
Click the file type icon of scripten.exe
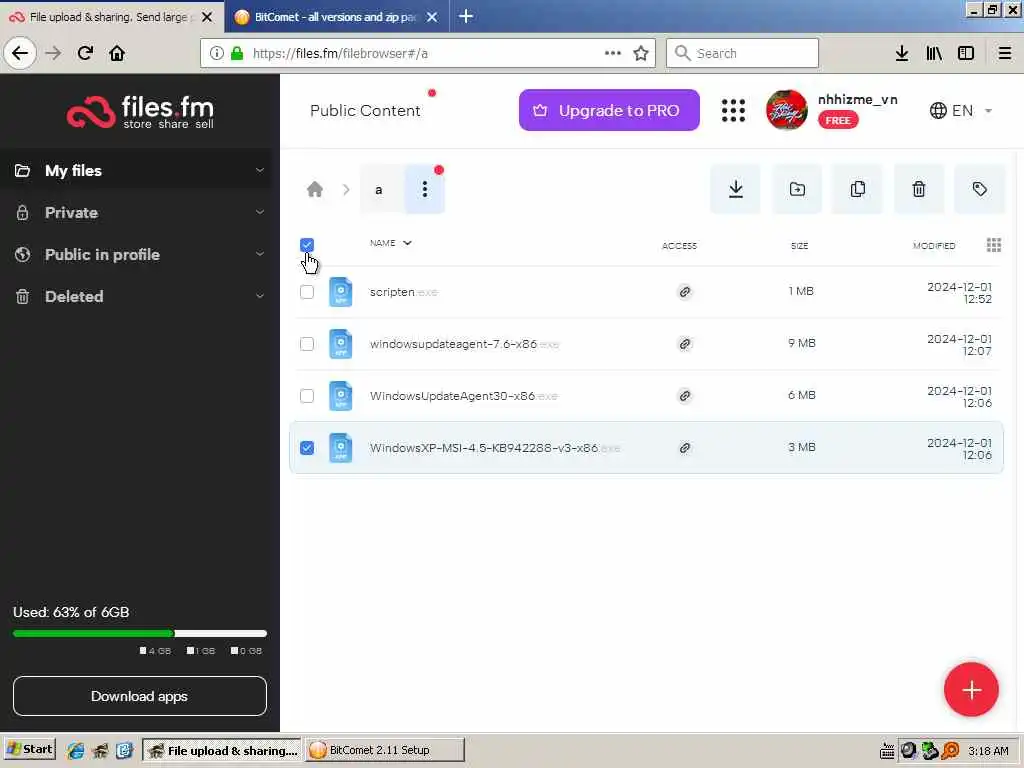(340, 292)
